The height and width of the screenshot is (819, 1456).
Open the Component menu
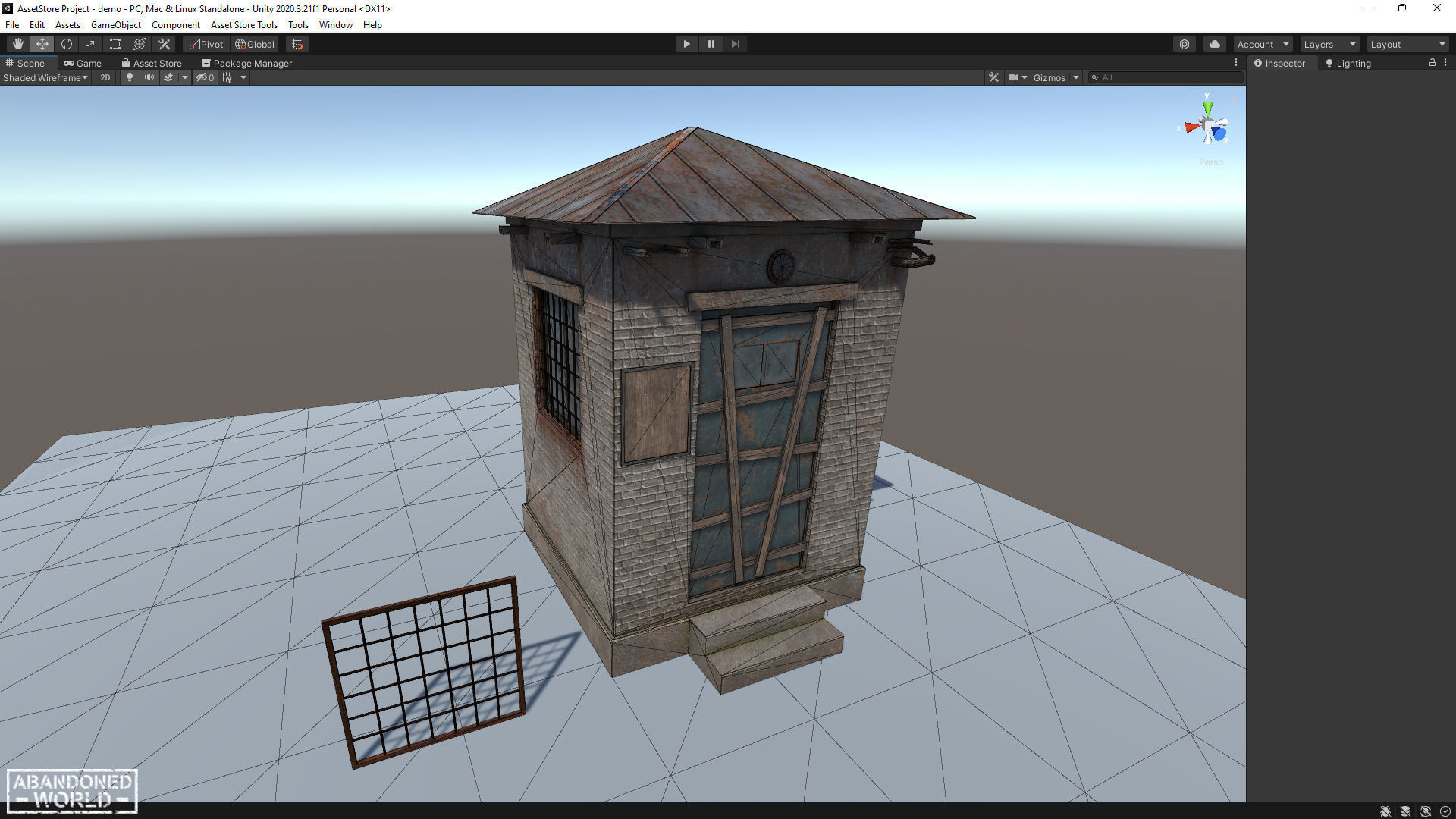(176, 25)
